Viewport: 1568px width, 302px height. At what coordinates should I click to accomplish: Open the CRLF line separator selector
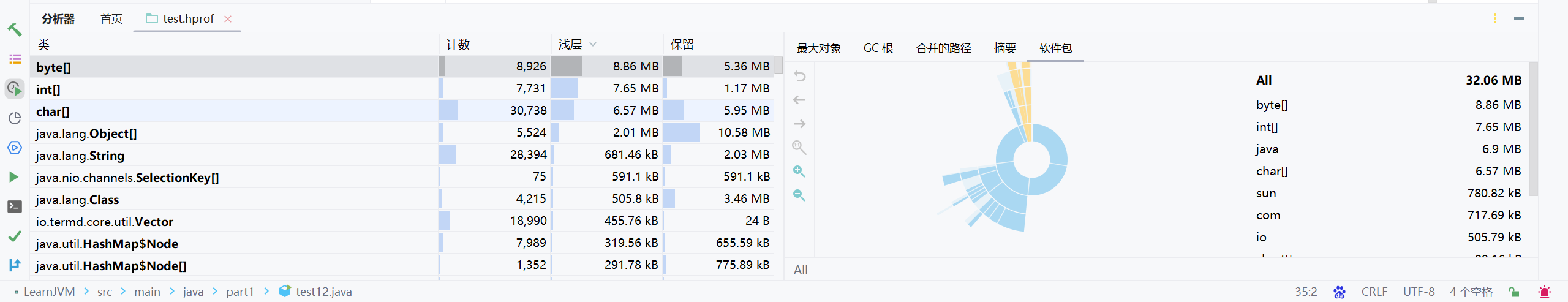1374,292
